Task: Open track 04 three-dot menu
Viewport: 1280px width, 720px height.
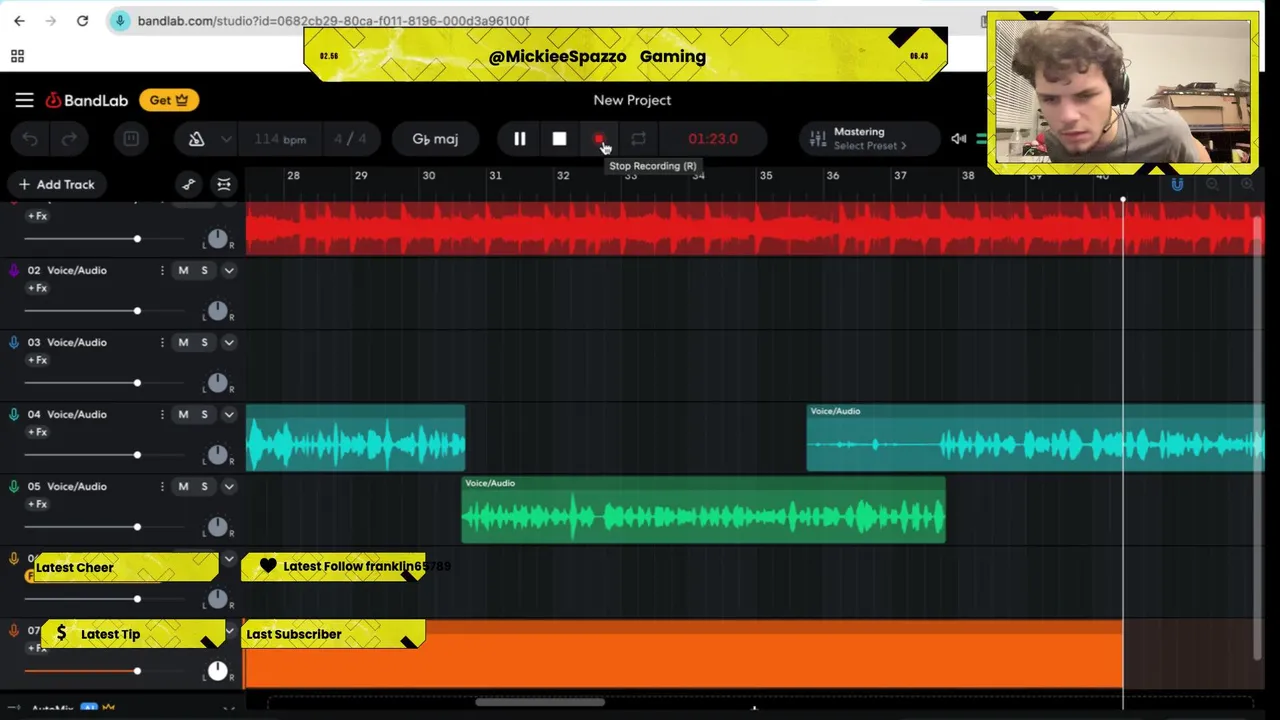Action: [162, 414]
